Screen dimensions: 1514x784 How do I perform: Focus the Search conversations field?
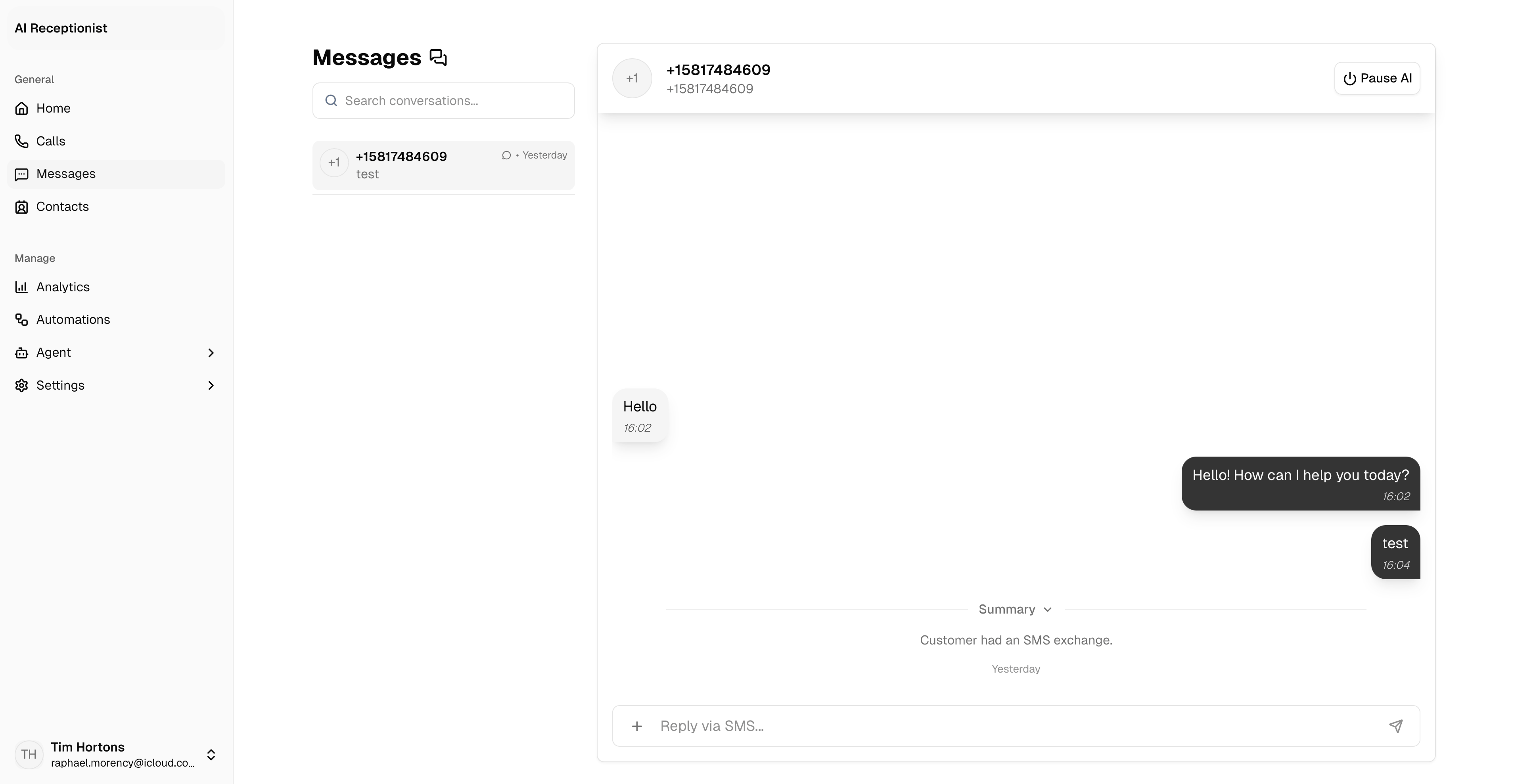click(444, 100)
